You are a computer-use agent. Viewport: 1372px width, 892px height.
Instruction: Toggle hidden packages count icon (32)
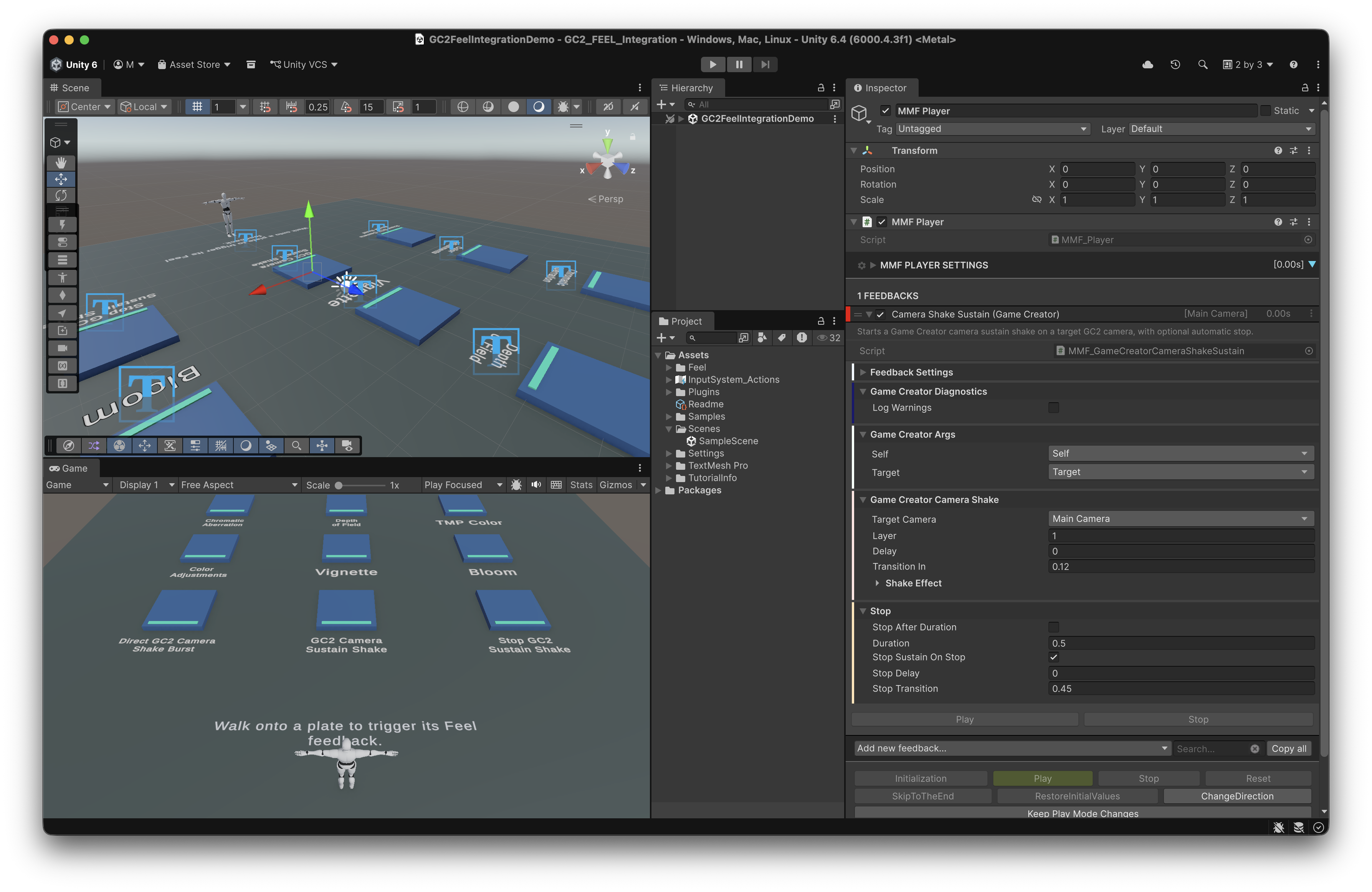[x=828, y=338]
